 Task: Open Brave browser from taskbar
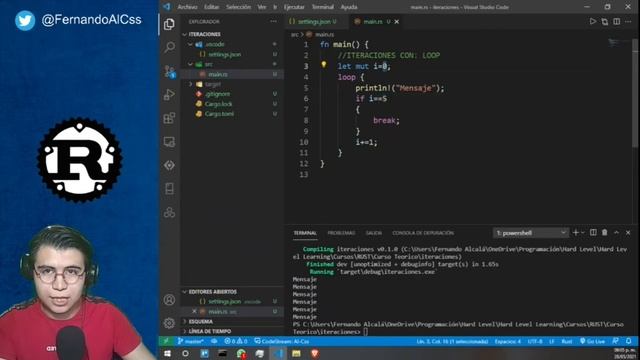tap(315, 353)
